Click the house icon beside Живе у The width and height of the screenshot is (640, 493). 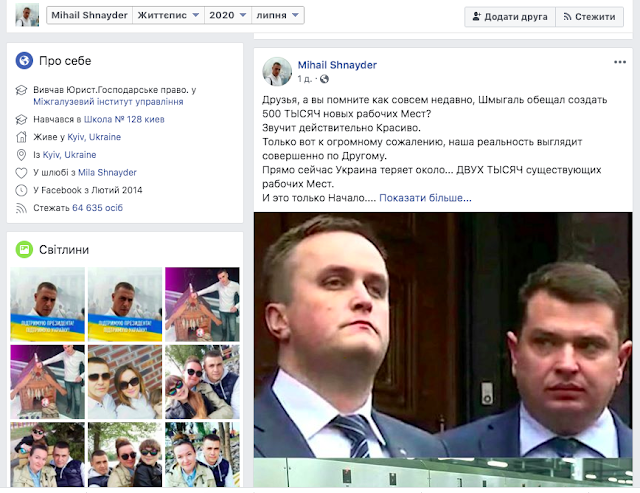pos(21,137)
